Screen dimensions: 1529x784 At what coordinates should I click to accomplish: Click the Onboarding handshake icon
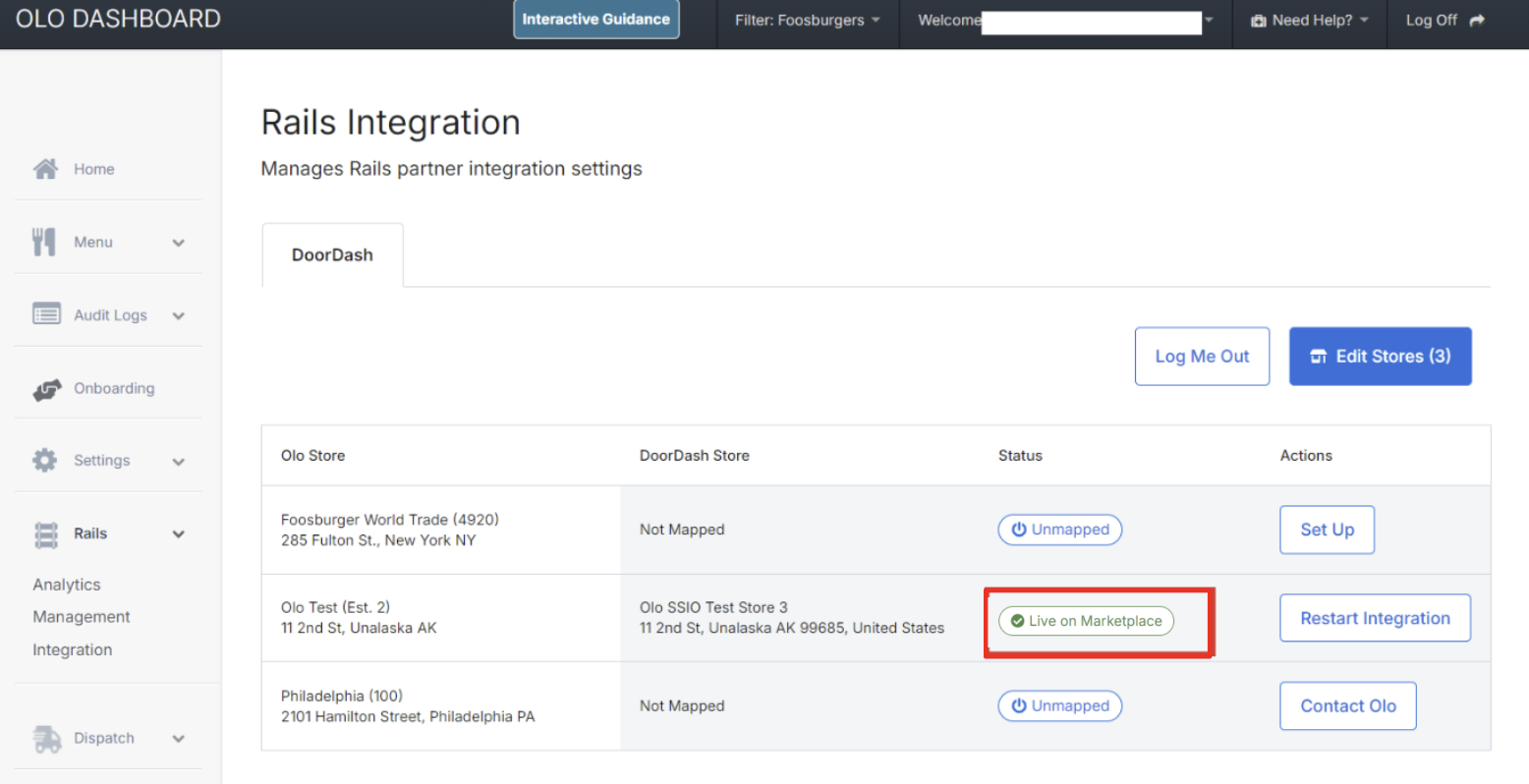tap(46, 389)
